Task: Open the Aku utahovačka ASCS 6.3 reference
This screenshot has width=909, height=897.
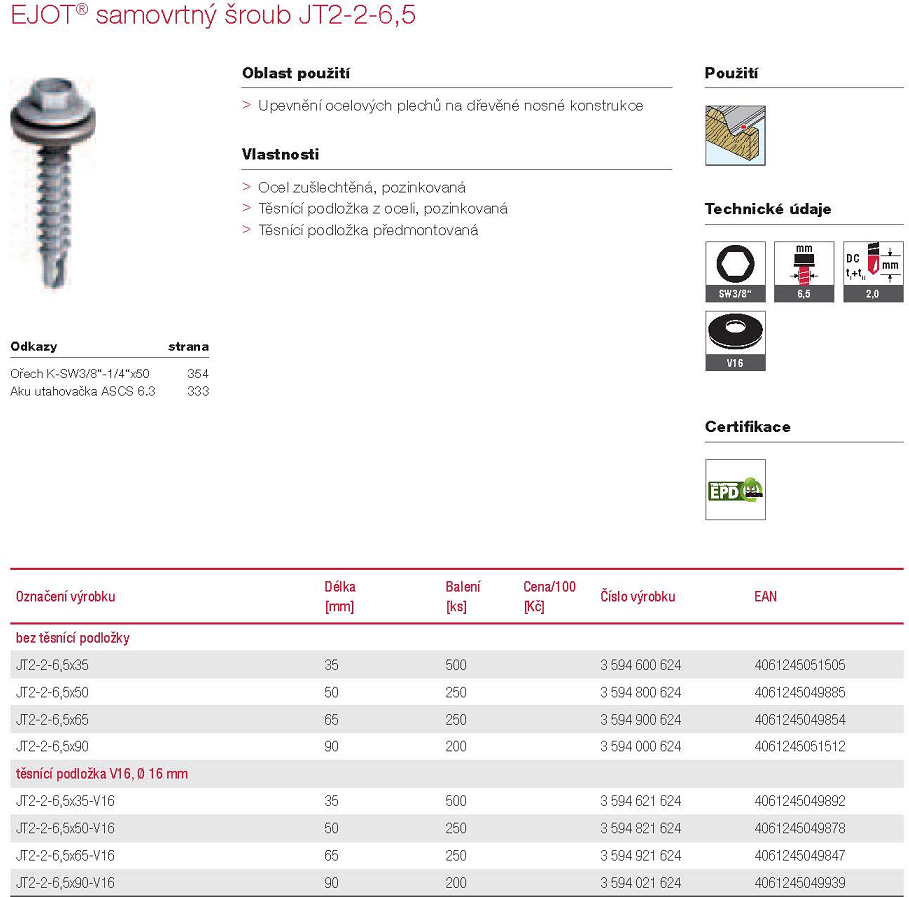Action: (82, 391)
